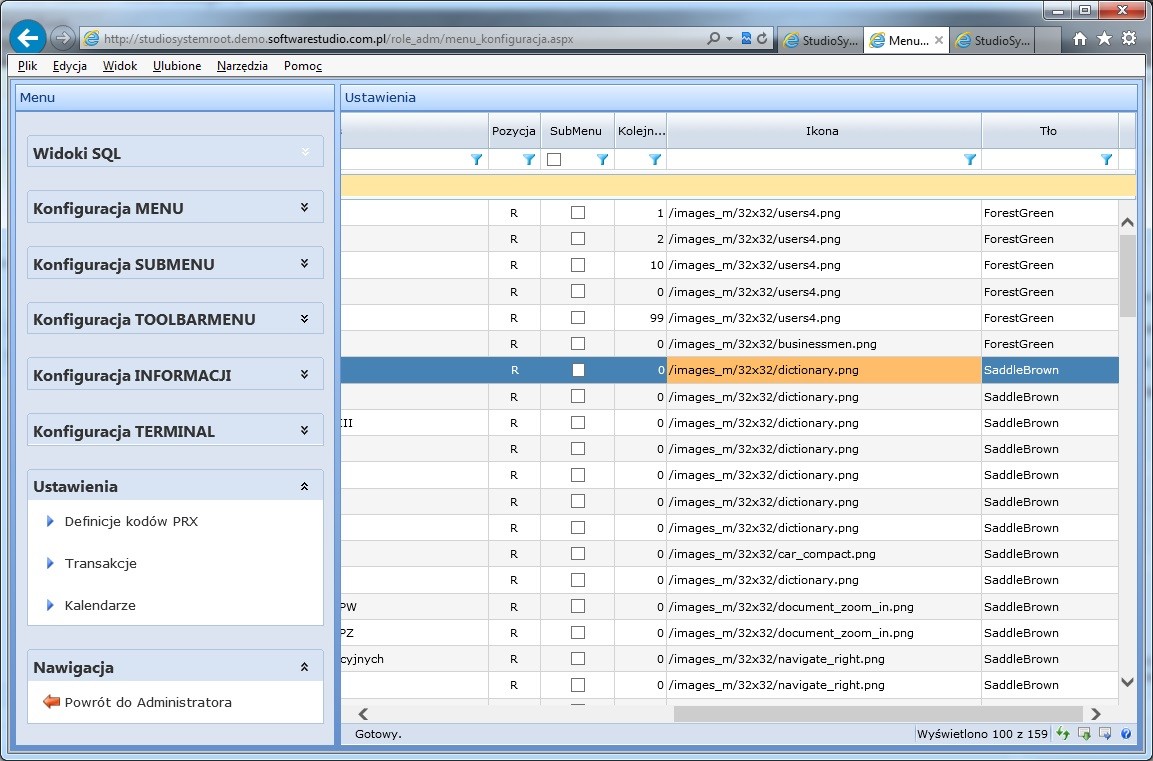
Task: Open a new blank browser tab
Action: (x=1048, y=40)
